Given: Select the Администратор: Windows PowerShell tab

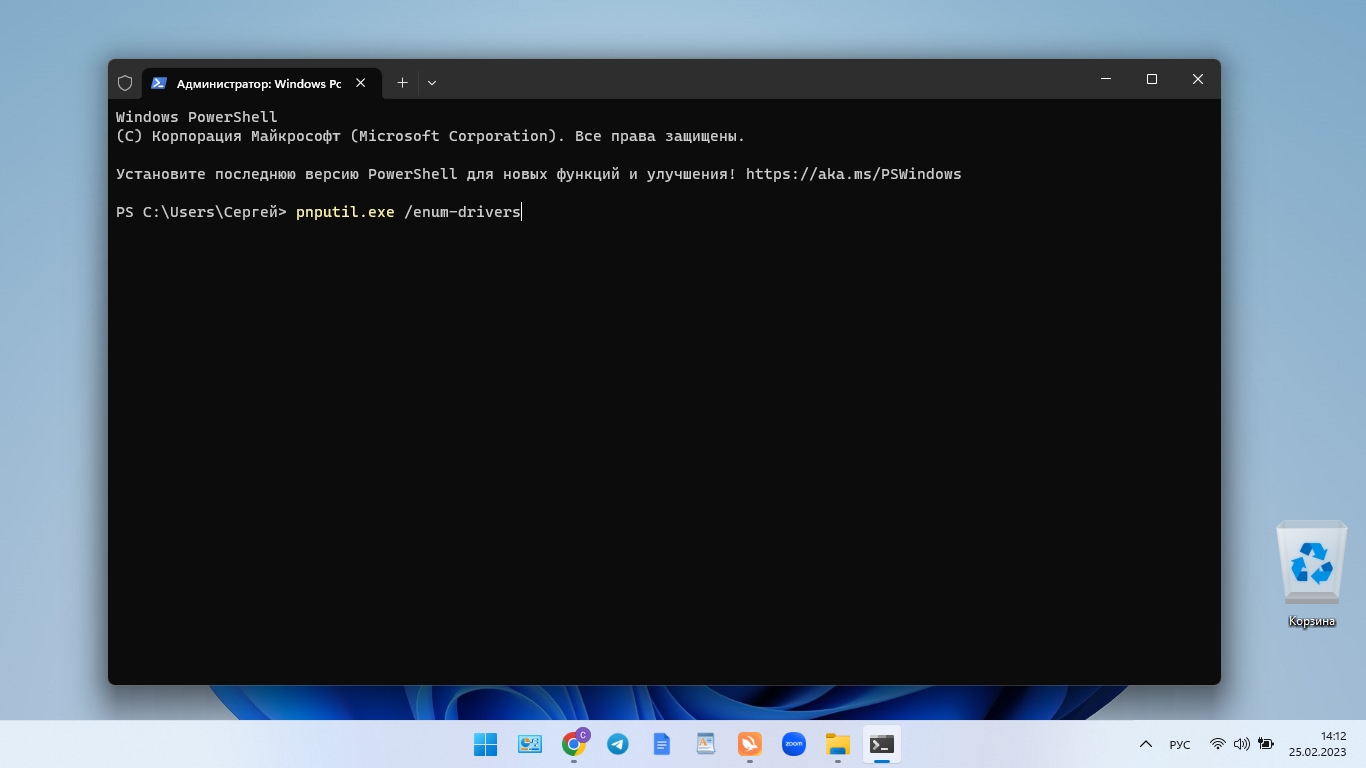Looking at the screenshot, I should (261, 83).
